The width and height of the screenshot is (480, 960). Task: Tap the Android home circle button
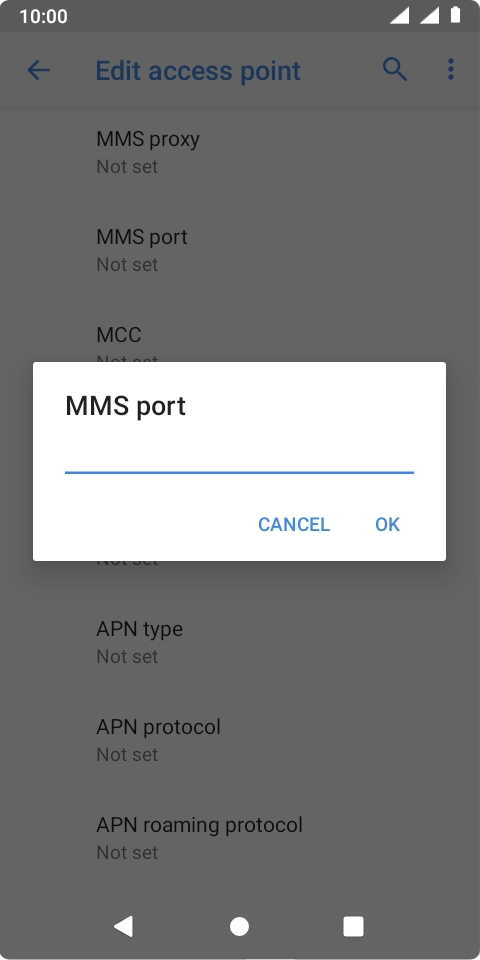[x=239, y=926]
